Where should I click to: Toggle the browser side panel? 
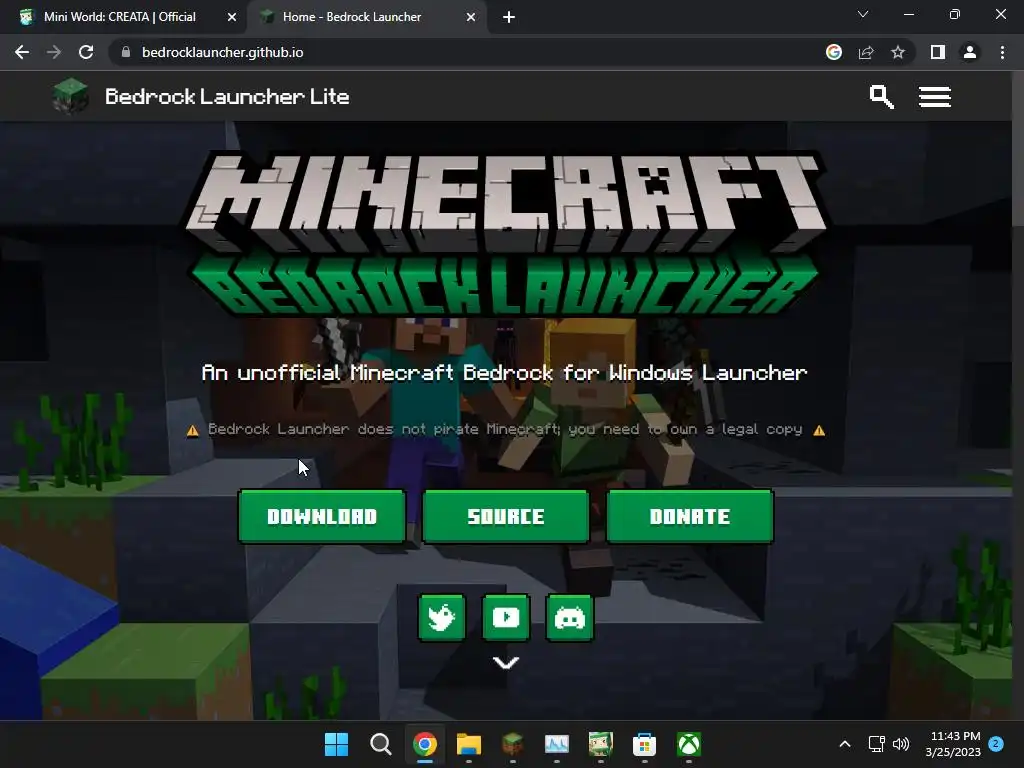[938, 52]
